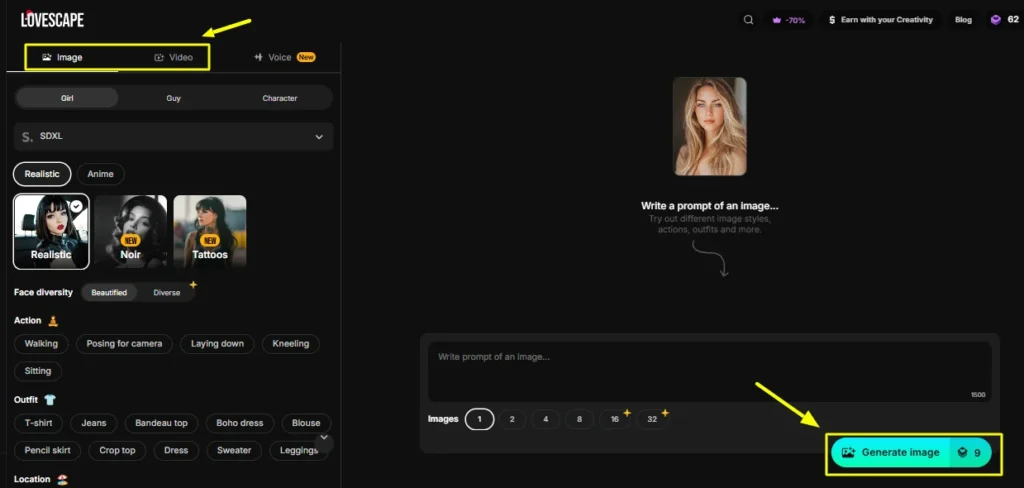Viewport: 1024px width, 488px height.
Task: Click the checkmark badge on Realistic thumbnail
Action: click(x=77, y=206)
